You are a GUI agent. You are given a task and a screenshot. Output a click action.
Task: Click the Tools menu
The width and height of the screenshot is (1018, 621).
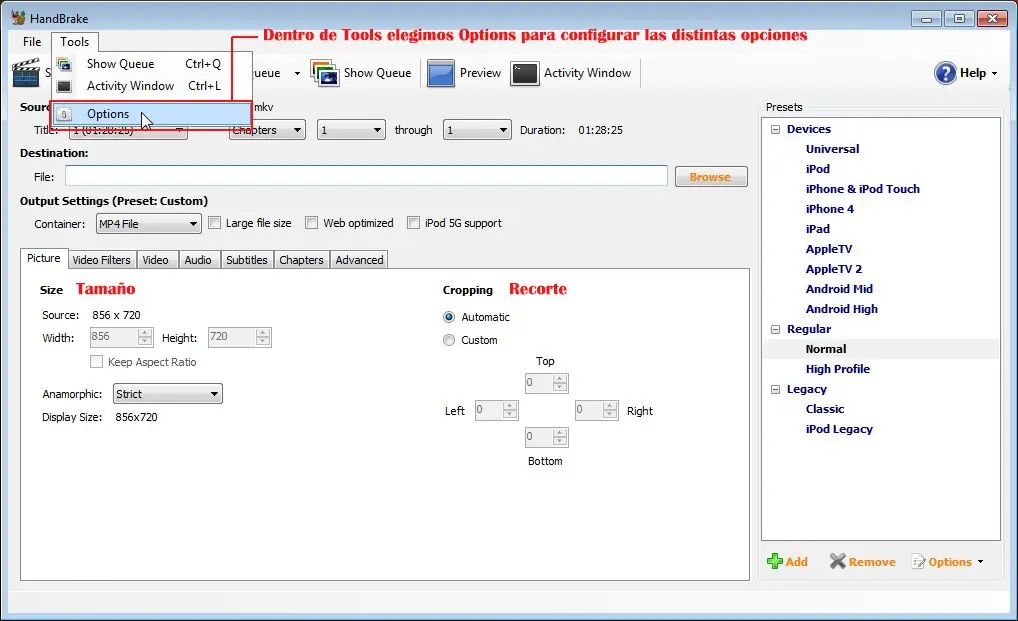75,42
